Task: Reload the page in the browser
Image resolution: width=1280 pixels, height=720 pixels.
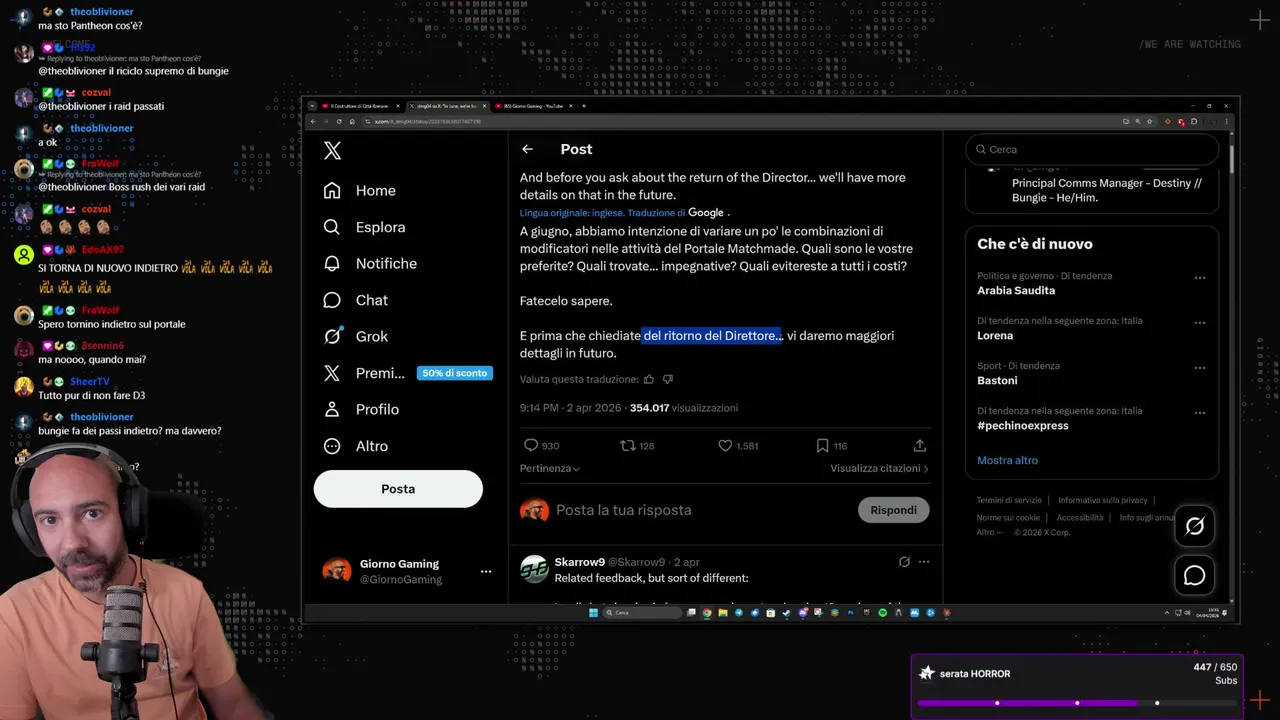Action: 339,121
